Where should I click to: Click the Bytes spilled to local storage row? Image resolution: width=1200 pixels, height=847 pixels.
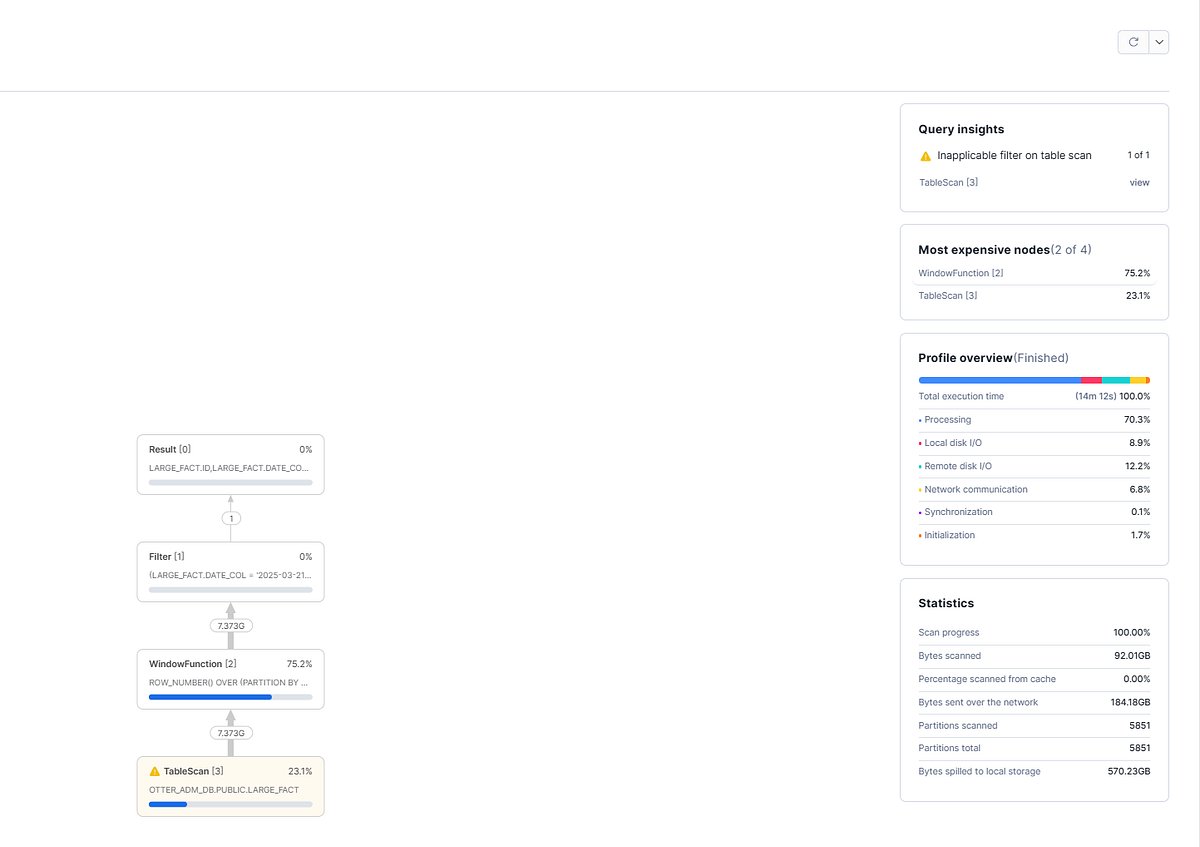[1034, 771]
